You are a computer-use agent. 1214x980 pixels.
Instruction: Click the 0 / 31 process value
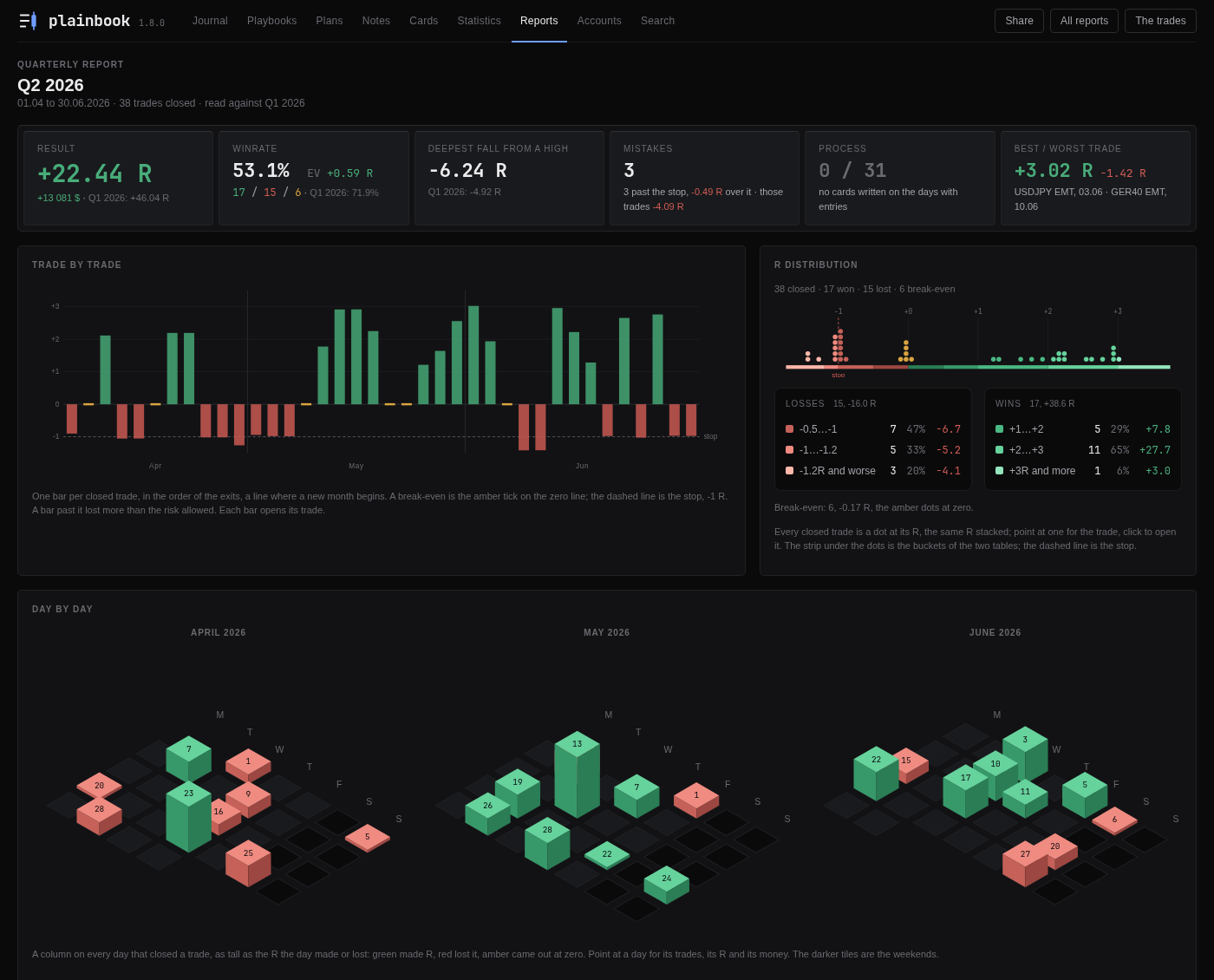[x=852, y=171]
